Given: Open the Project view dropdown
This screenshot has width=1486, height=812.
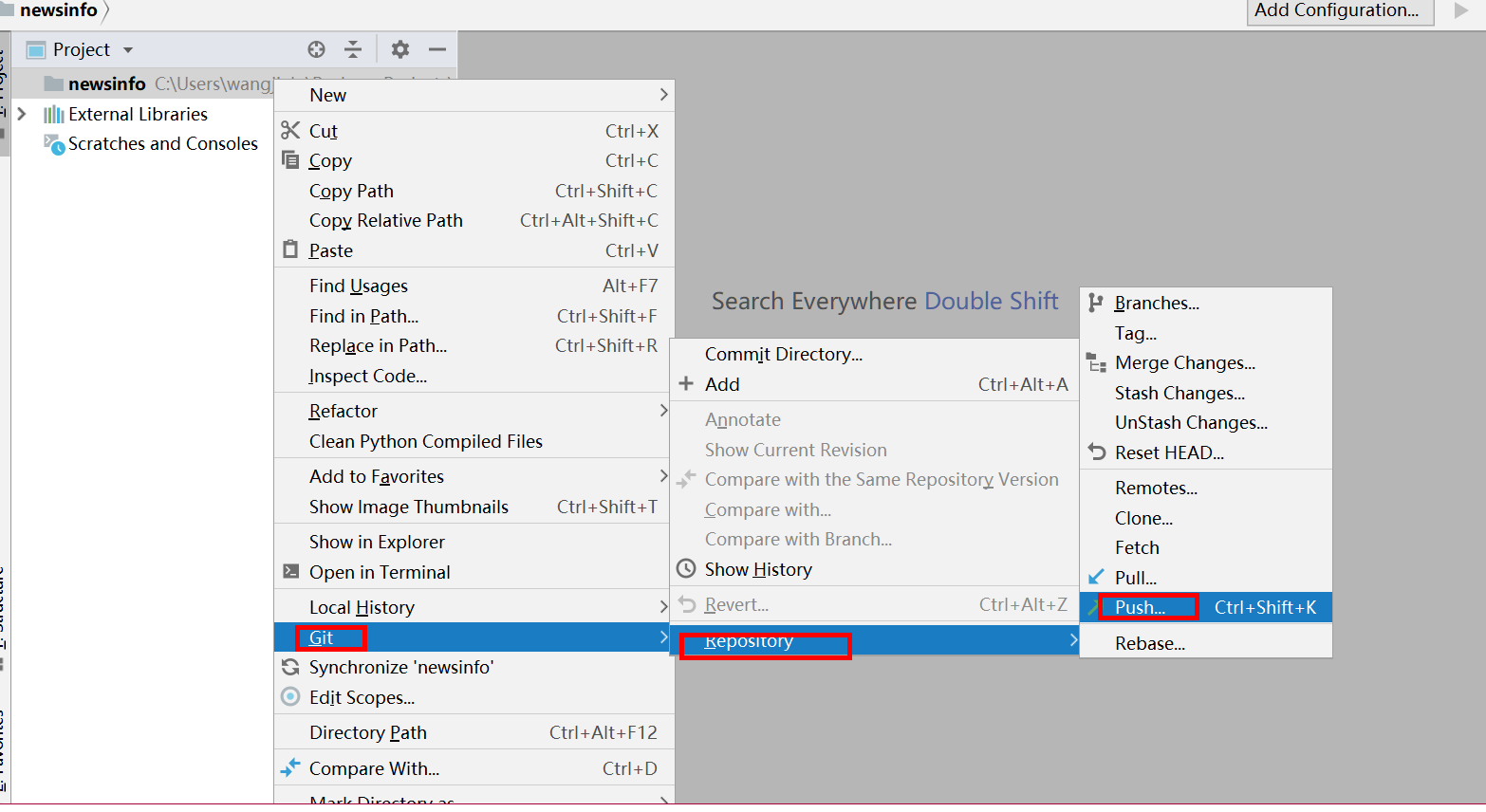Looking at the screenshot, I should [x=128, y=50].
